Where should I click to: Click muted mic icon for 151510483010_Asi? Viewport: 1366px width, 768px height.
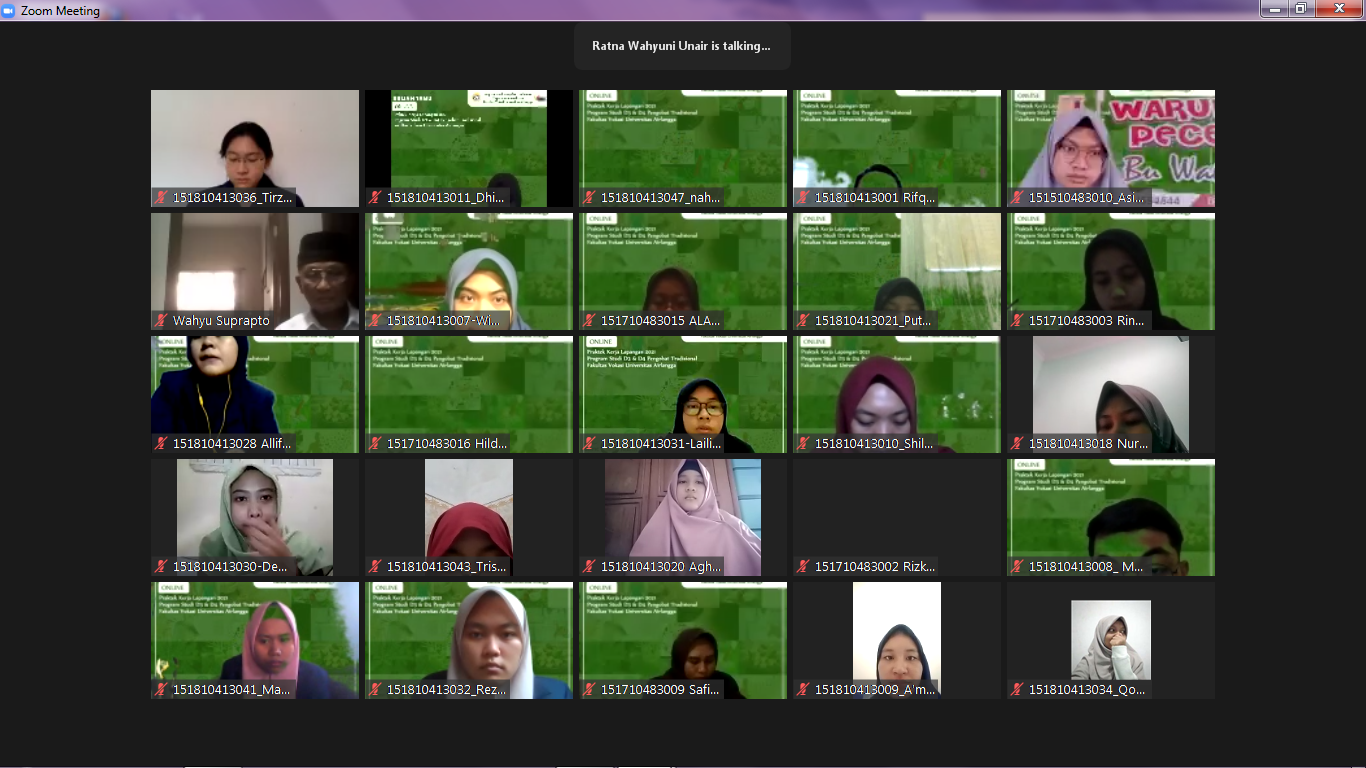click(x=1017, y=198)
